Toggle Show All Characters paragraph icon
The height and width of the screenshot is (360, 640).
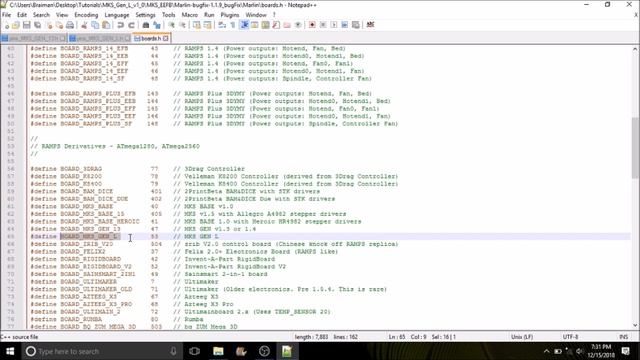(x=233, y=25)
